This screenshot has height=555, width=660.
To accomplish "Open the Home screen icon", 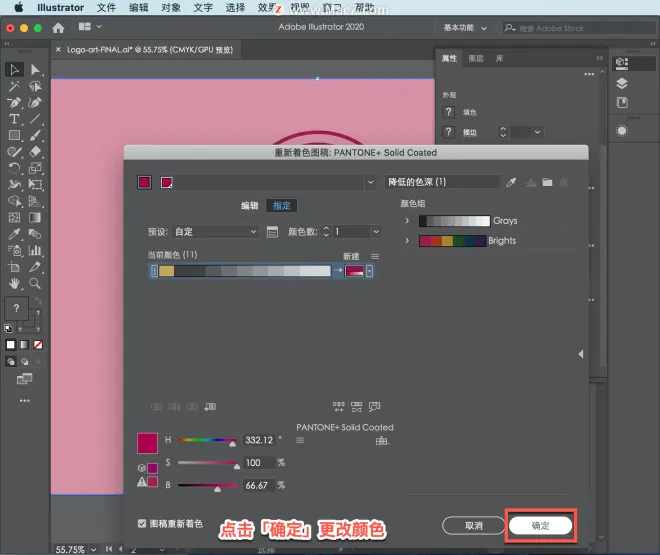I will coord(58,28).
